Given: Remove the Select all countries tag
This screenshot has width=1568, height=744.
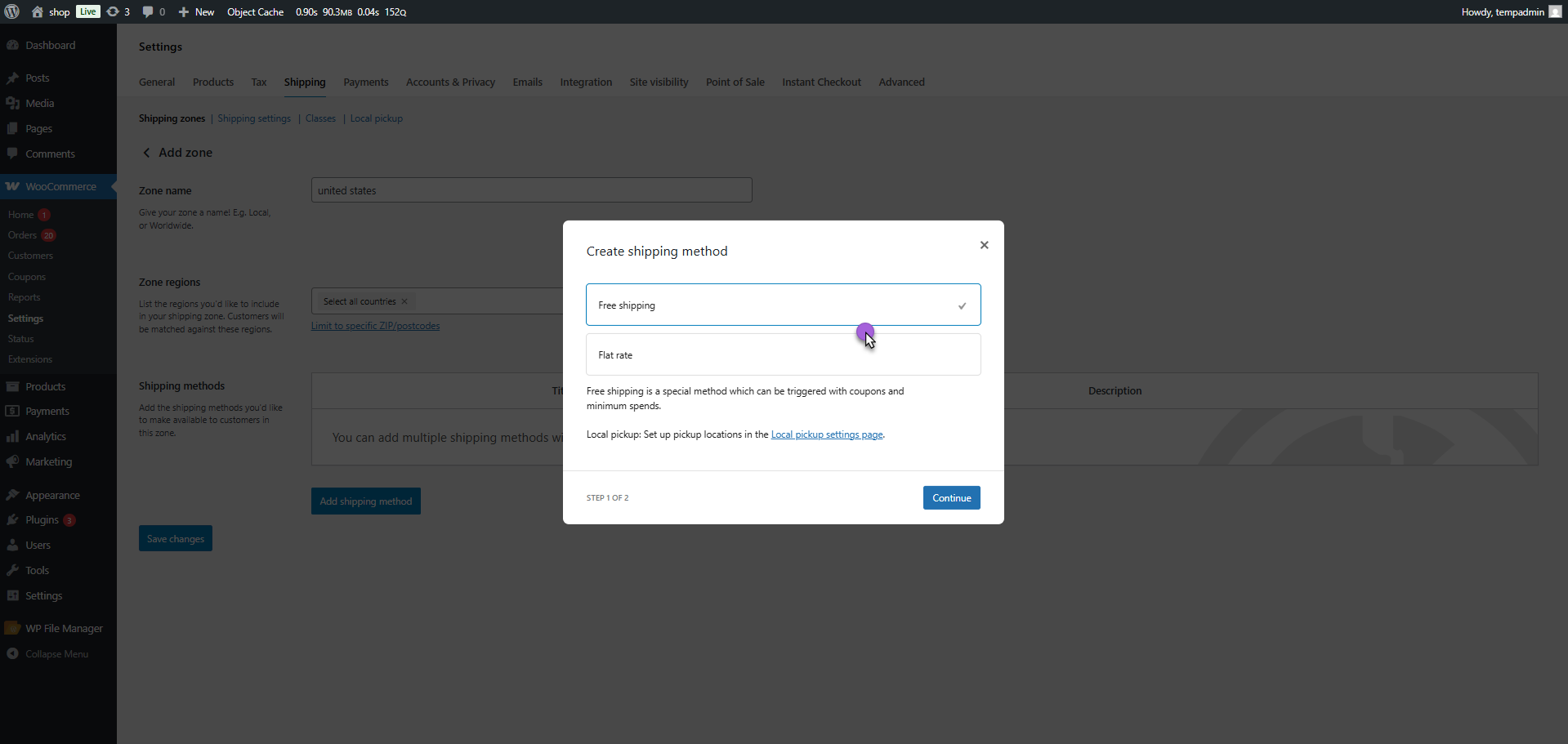Looking at the screenshot, I should point(404,301).
